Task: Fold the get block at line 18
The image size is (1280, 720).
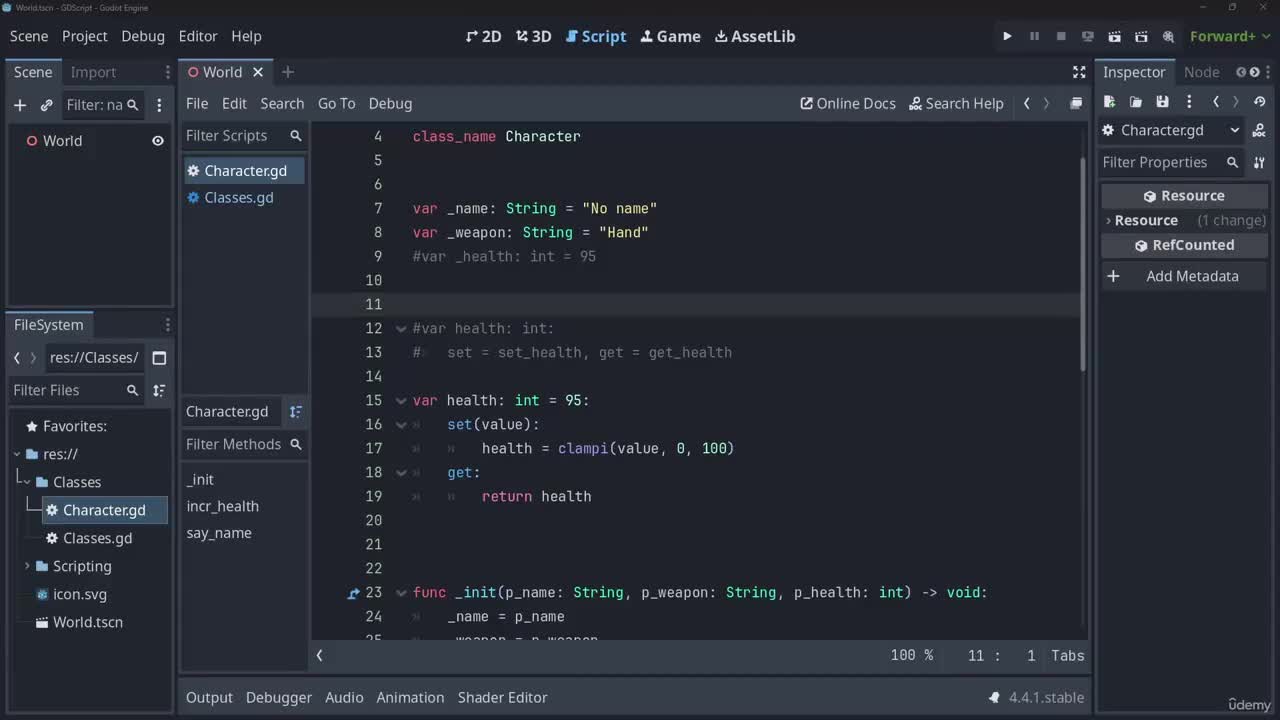Action: [402, 472]
